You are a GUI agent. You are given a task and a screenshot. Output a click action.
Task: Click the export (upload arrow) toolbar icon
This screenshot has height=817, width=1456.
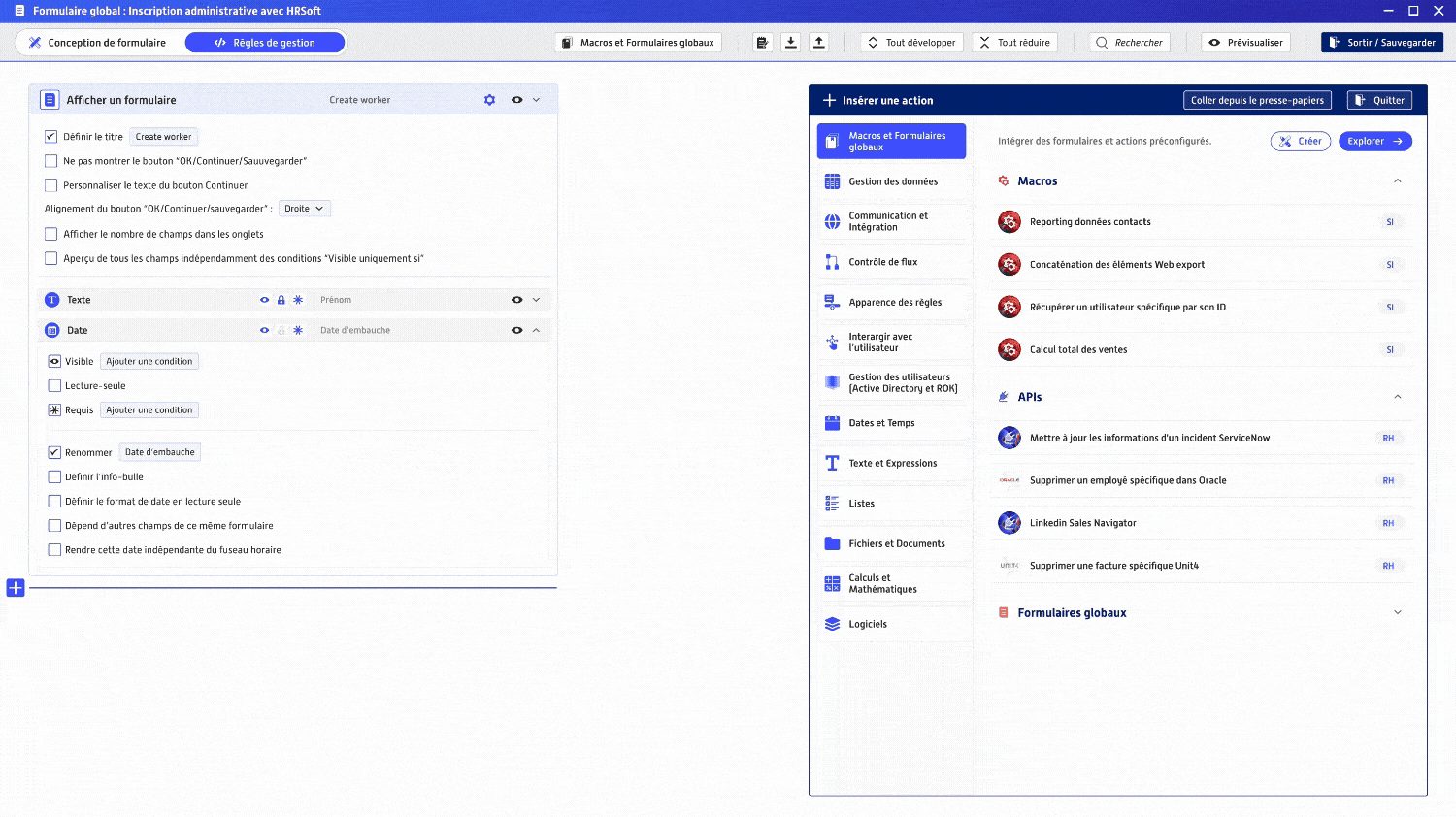tap(819, 42)
